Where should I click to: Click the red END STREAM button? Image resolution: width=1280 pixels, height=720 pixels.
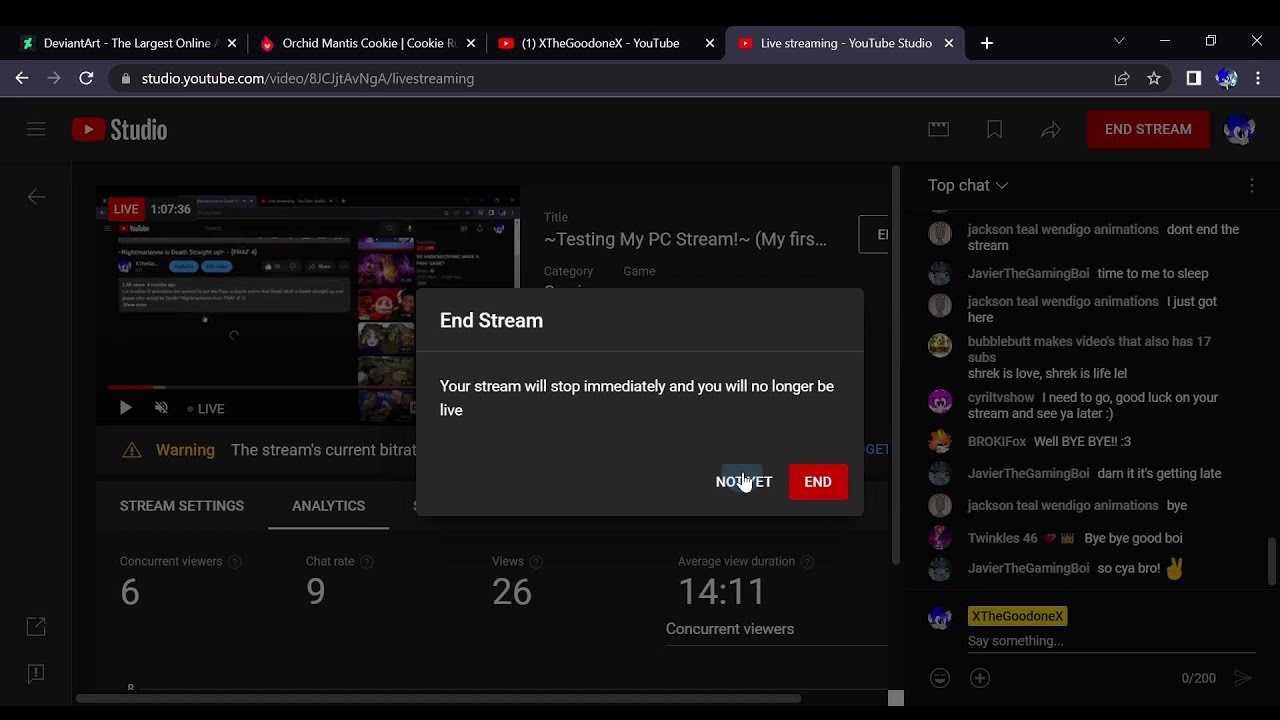point(1148,129)
